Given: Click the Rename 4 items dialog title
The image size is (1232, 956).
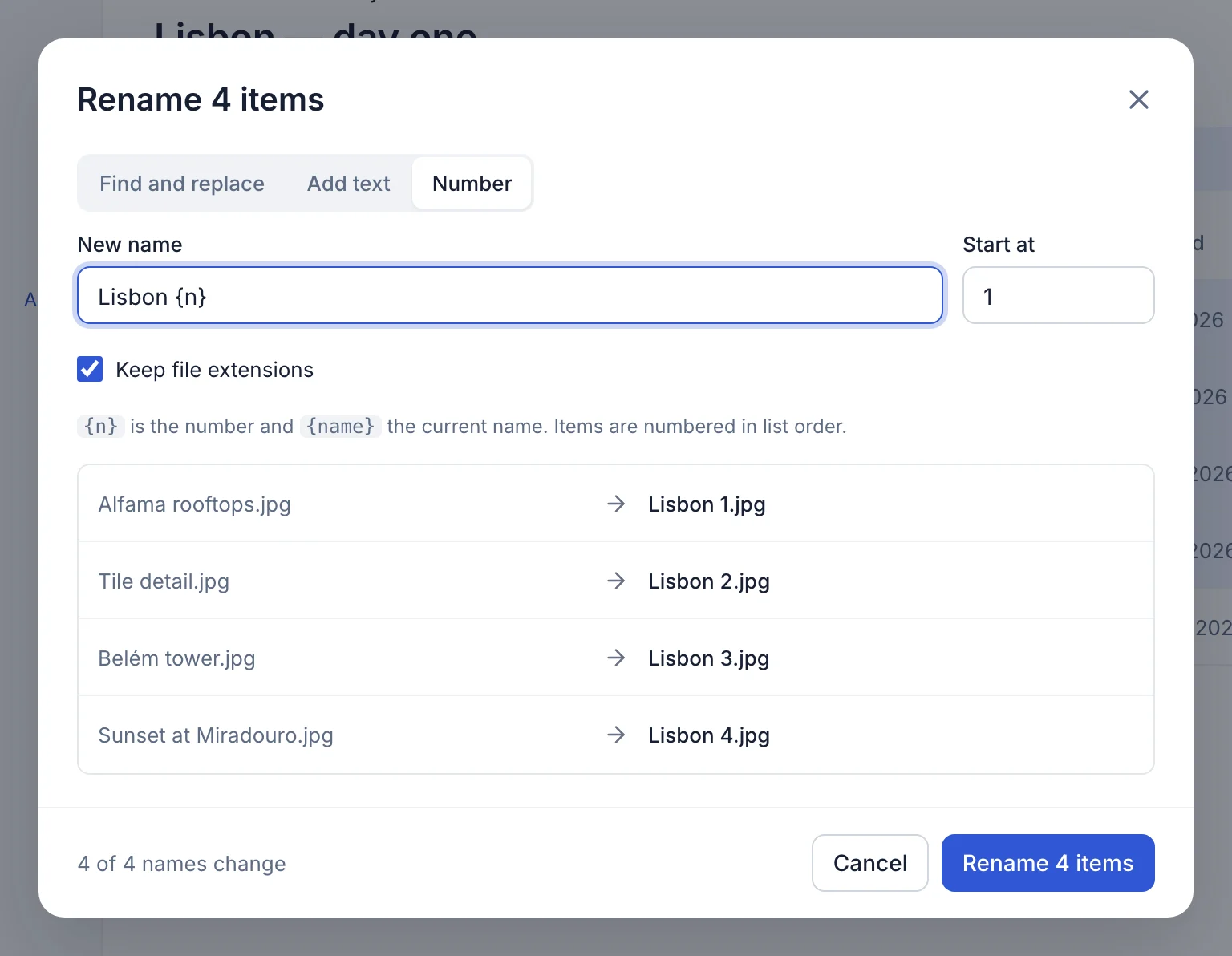Looking at the screenshot, I should coord(201,100).
